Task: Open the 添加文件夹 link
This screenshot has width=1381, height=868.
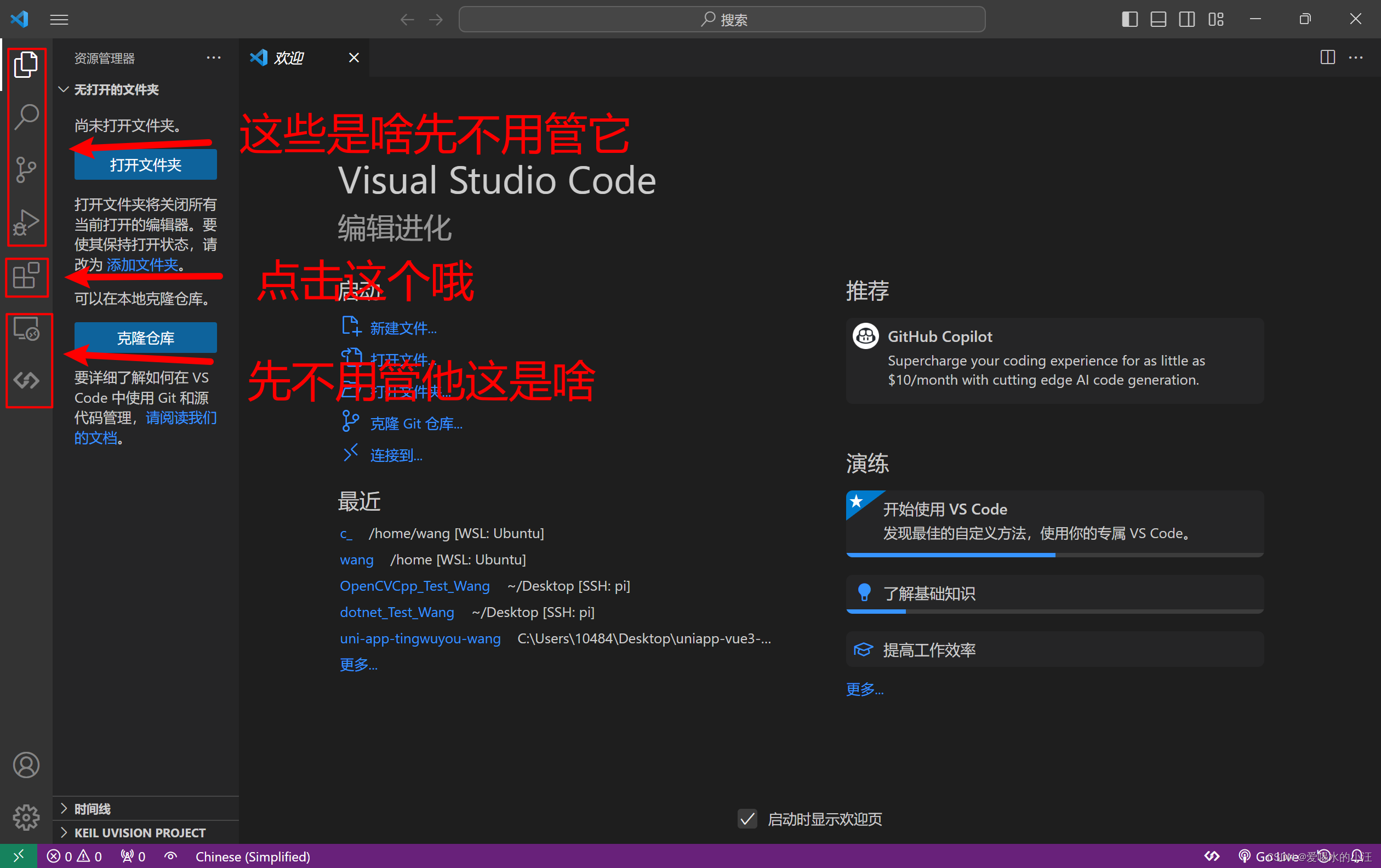Action: click(143, 265)
